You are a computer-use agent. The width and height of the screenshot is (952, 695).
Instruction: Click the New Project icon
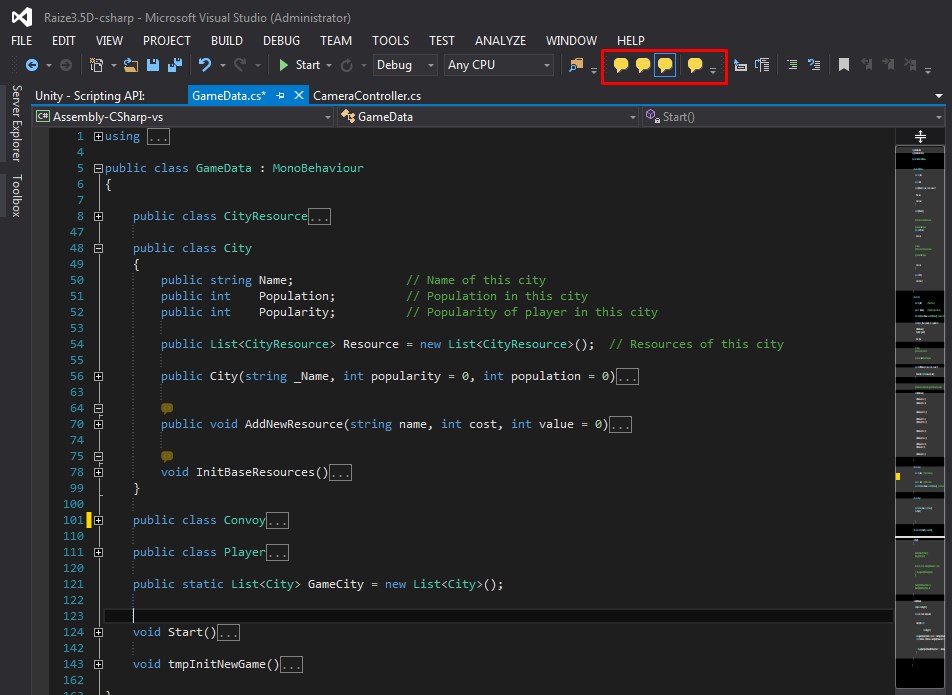[x=97, y=65]
